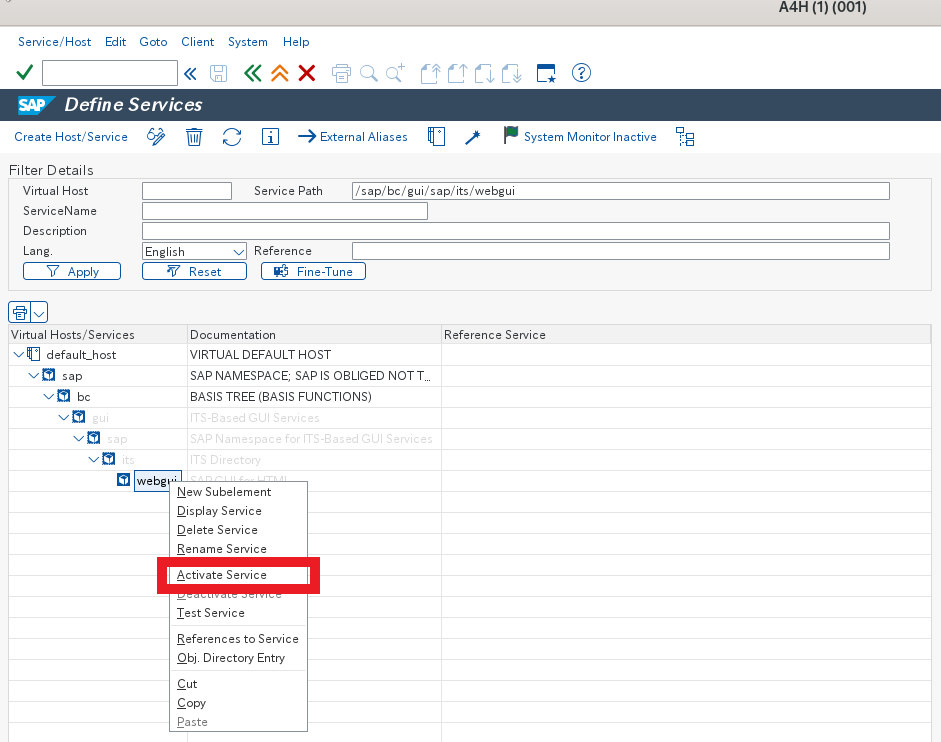Viewport: 941px width, 742px height.
Task: Click the Previous Page icon
Action: [457, 73]
